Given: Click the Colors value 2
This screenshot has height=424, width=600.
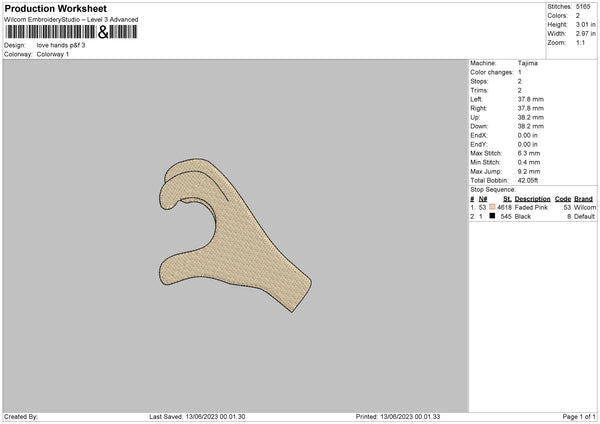Looking at the screenshot, I should coord(577,16).
